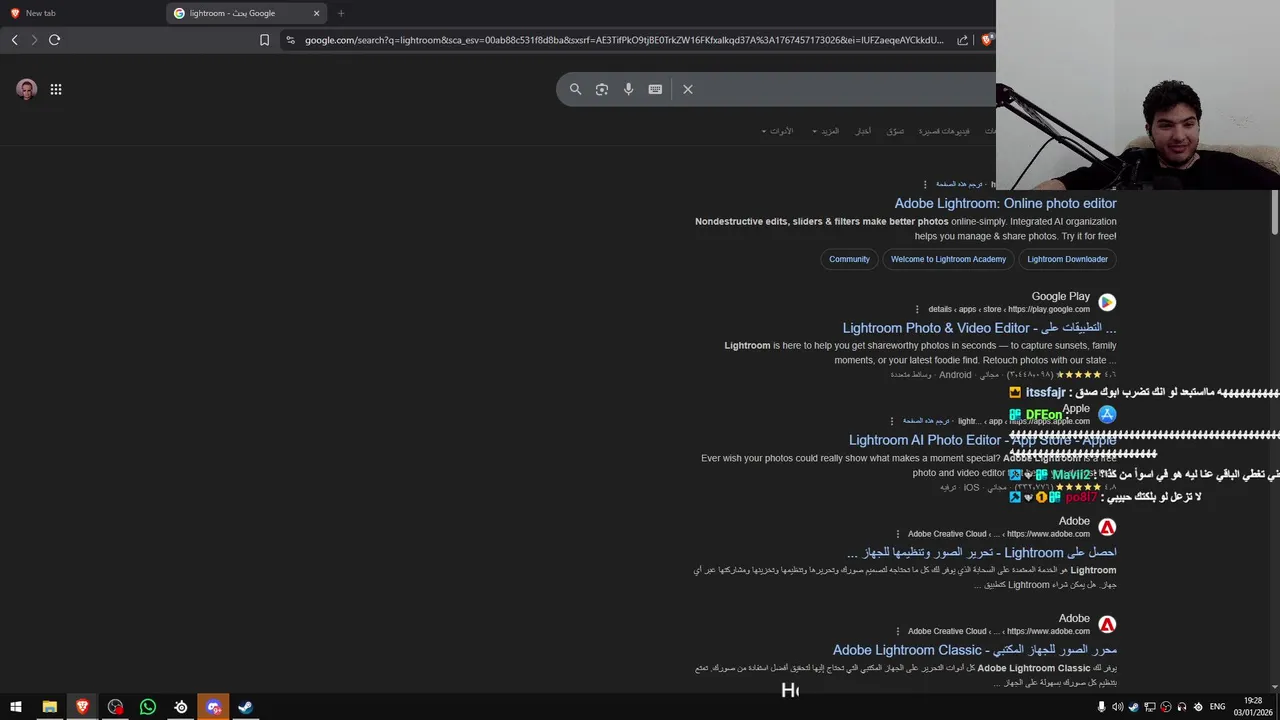This screenshot has height=720, width=1280.
Task: Open Lightroom Photo & Video Editor Google Play link
Action: 979,328
